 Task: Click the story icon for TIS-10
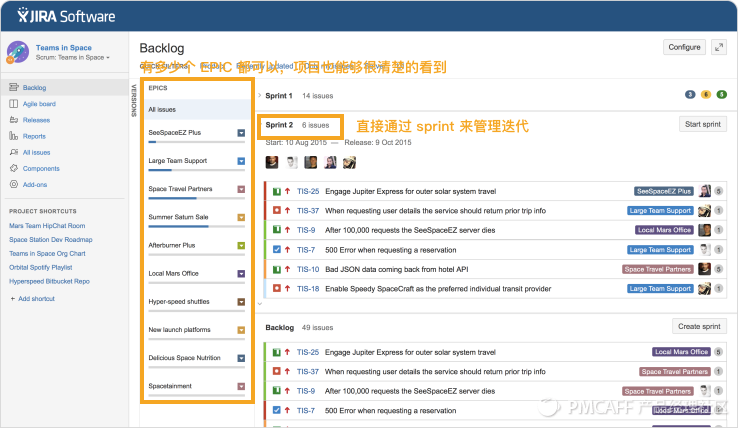[277, 269]
